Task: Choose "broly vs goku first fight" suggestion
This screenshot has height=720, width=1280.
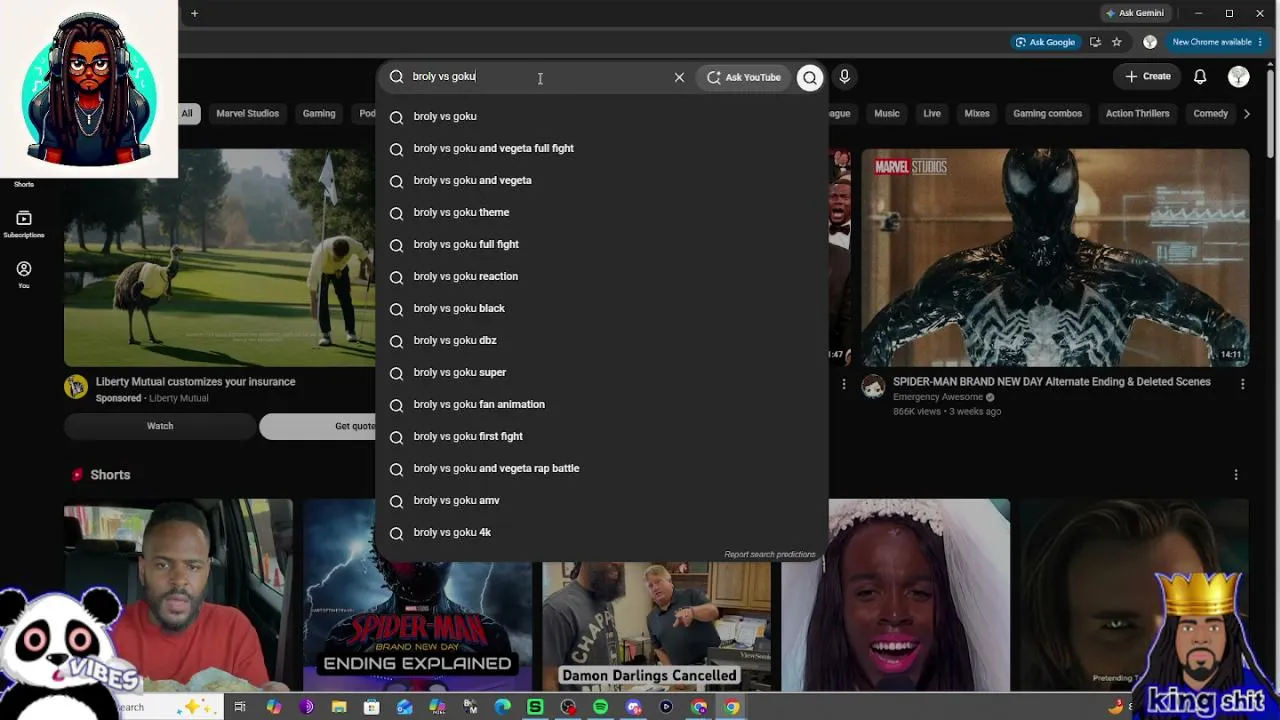Action: click(x=601, y=437)
